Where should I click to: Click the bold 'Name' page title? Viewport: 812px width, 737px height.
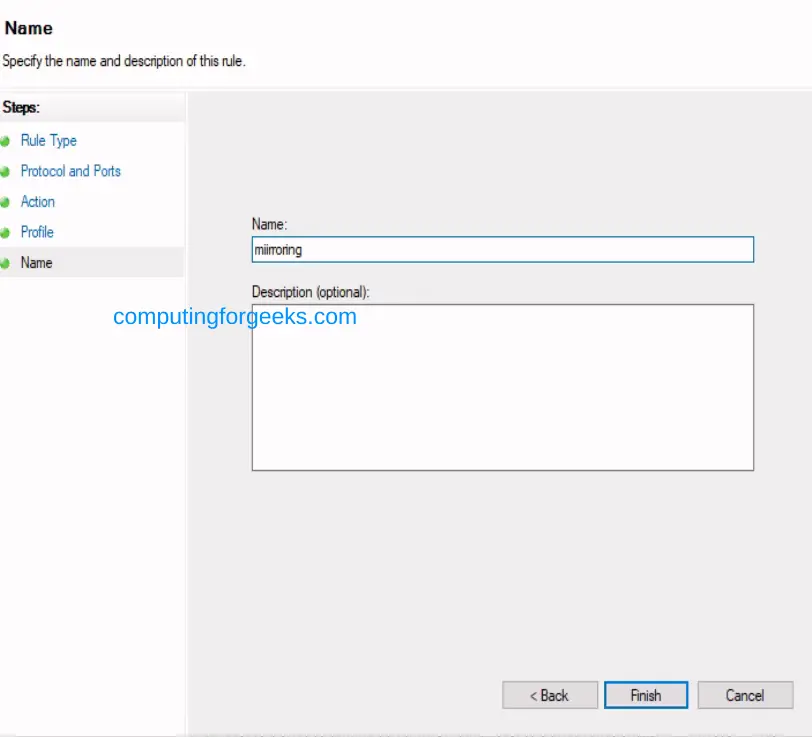[29, 28]
